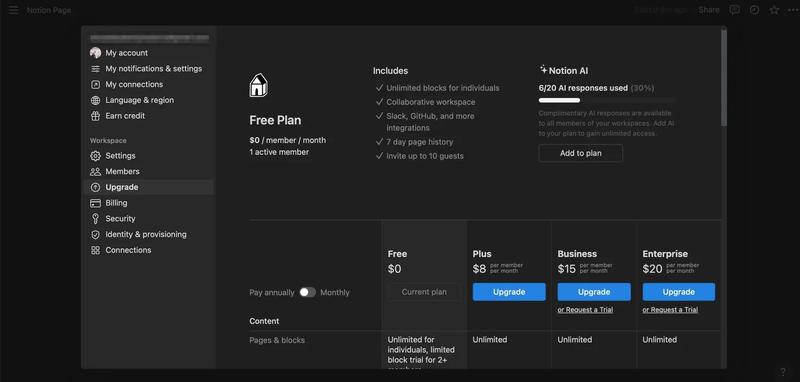Click the Settings gear icon
Screen dimensions: 800x382
tap(95, 156)
